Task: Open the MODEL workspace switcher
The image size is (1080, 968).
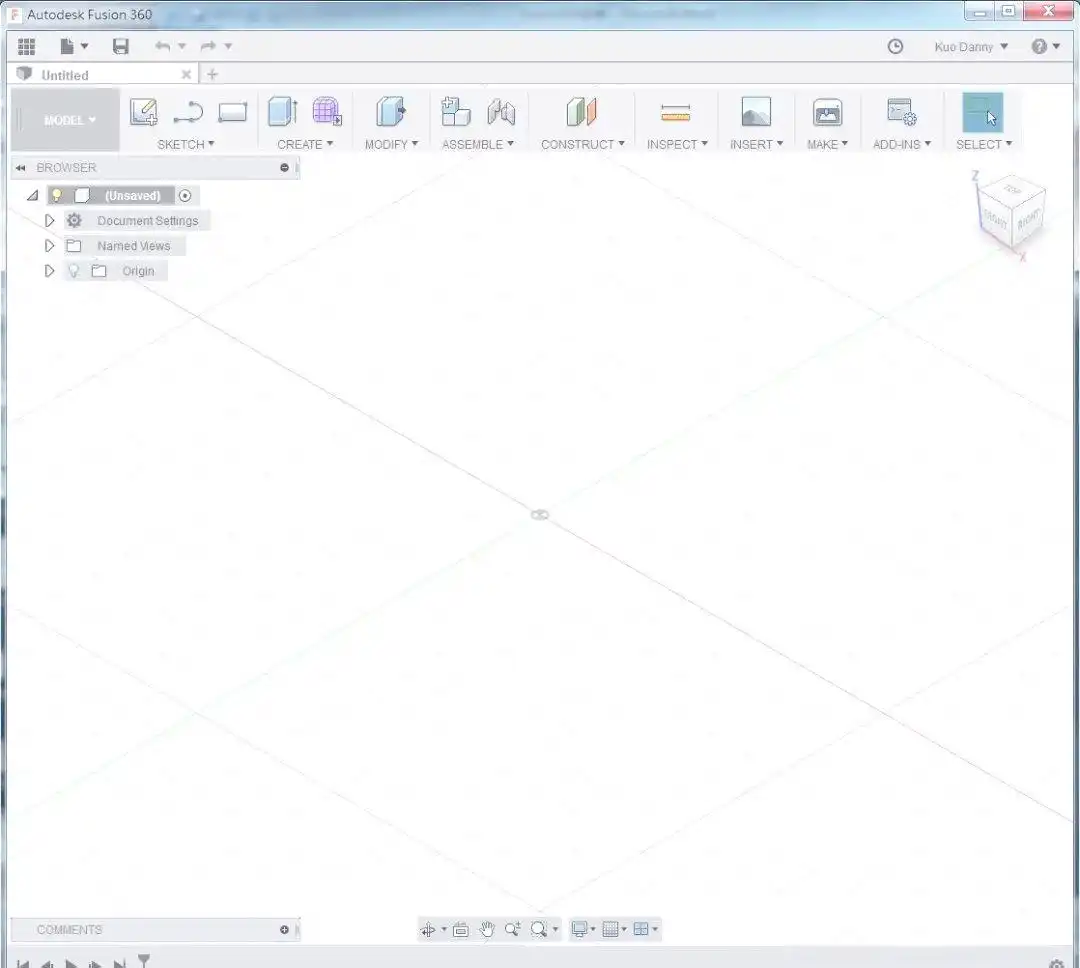Action: pyautogui.click(x=65, y=120)
